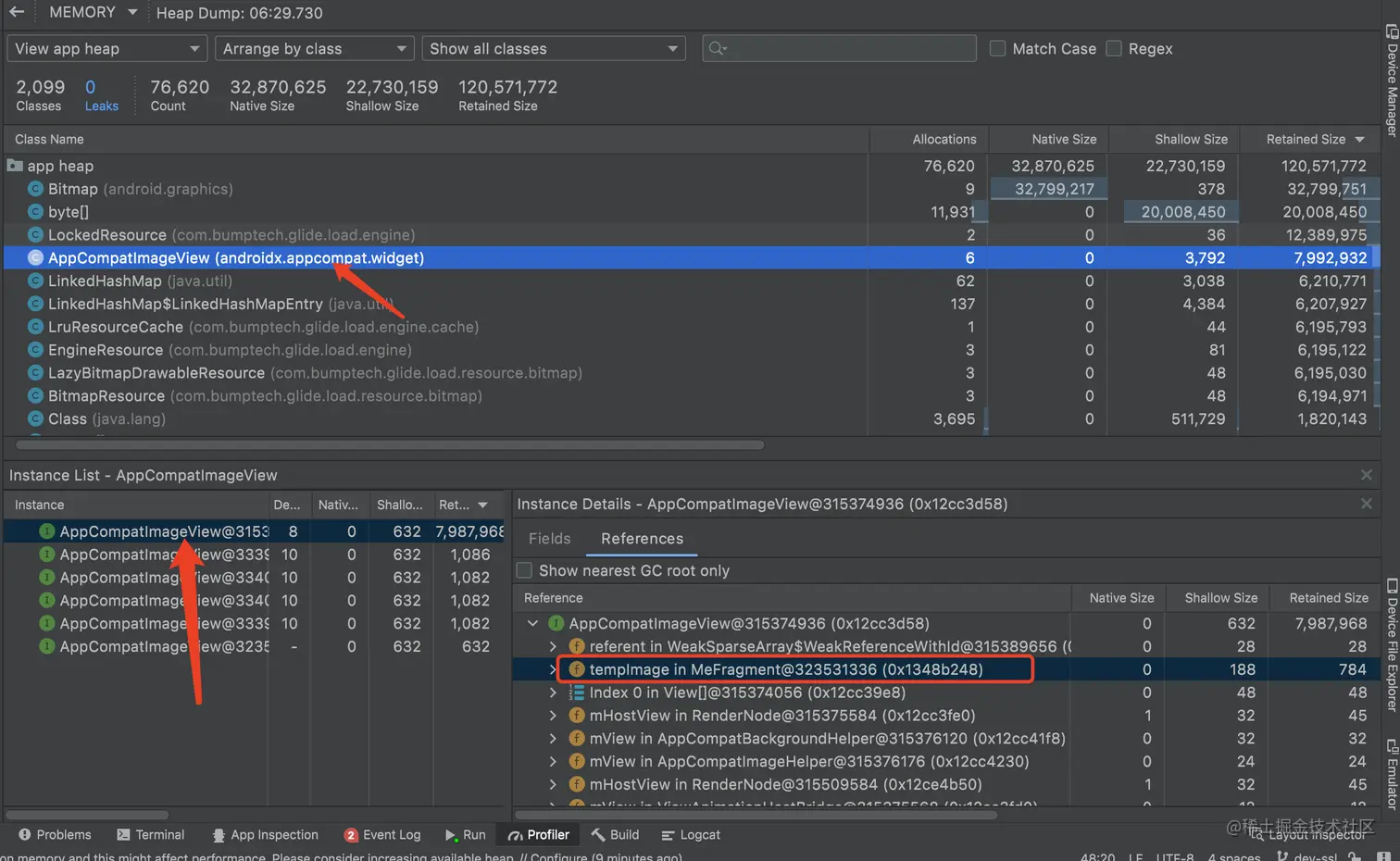Open the Device Manager side panel

coord(1391,81)
